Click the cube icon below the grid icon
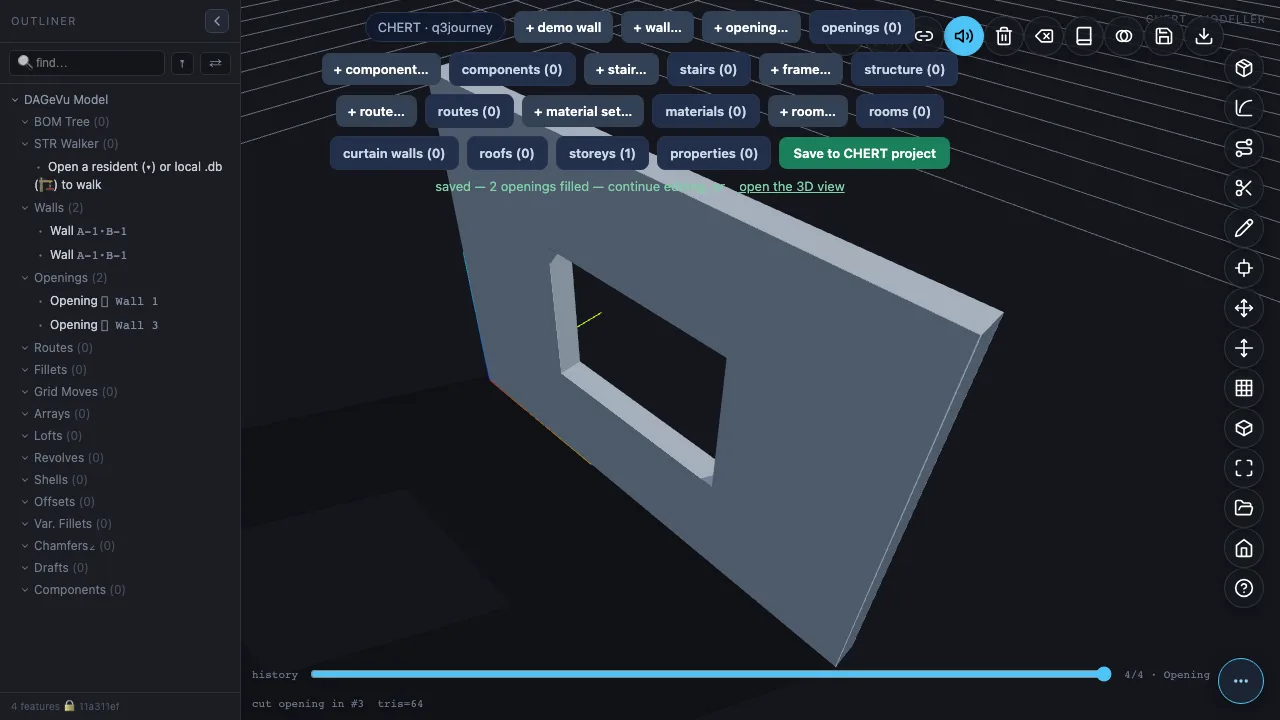Viewport: 1280px width, 720px height. click(x=1244, y=428)
